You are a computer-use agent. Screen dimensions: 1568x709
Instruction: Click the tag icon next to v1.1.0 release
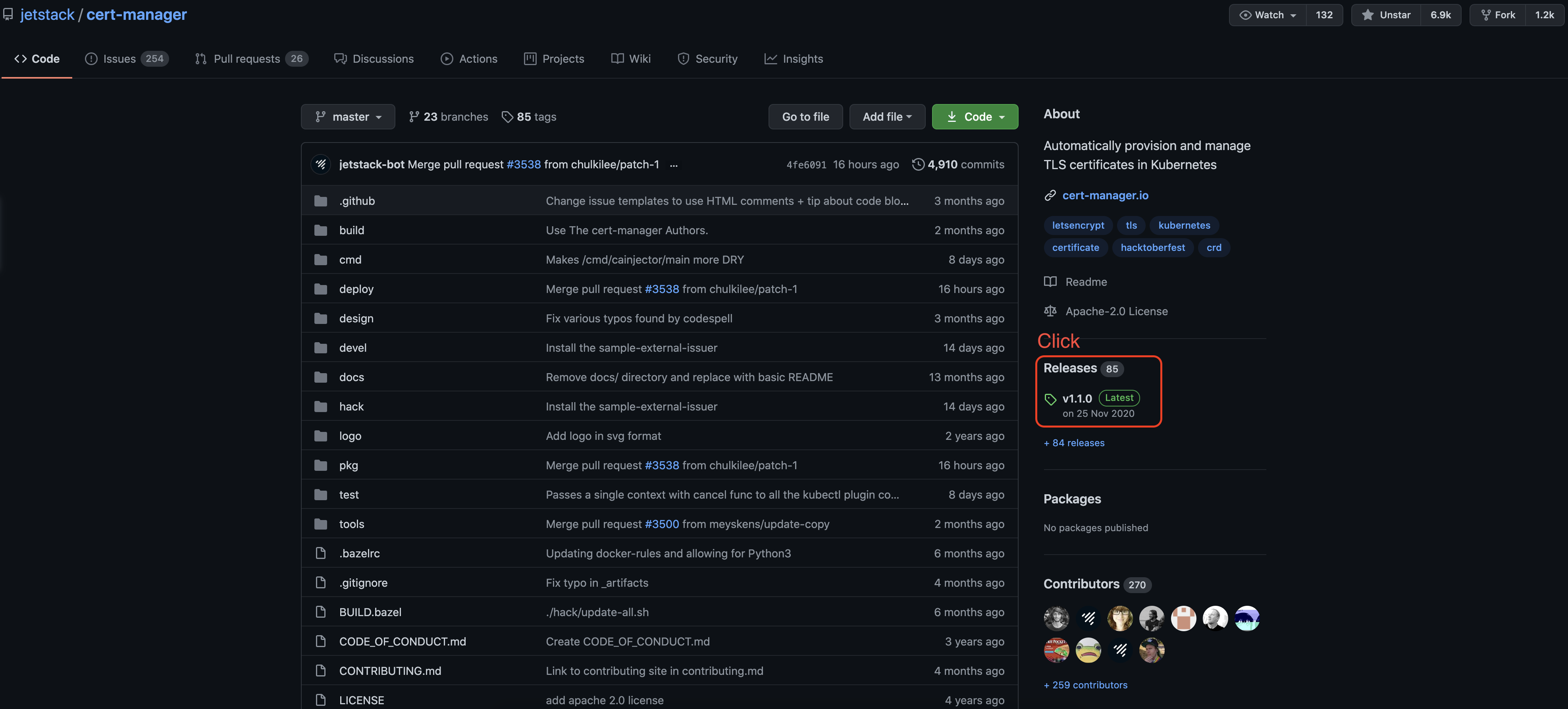click(1050, 399)
